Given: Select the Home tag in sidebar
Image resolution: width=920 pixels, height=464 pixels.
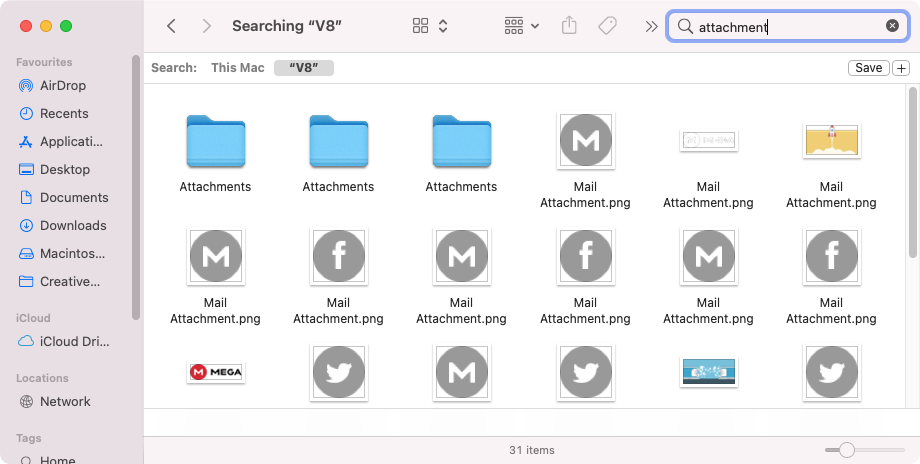Looking at the screenshot, I should click(x=57, y=459).
